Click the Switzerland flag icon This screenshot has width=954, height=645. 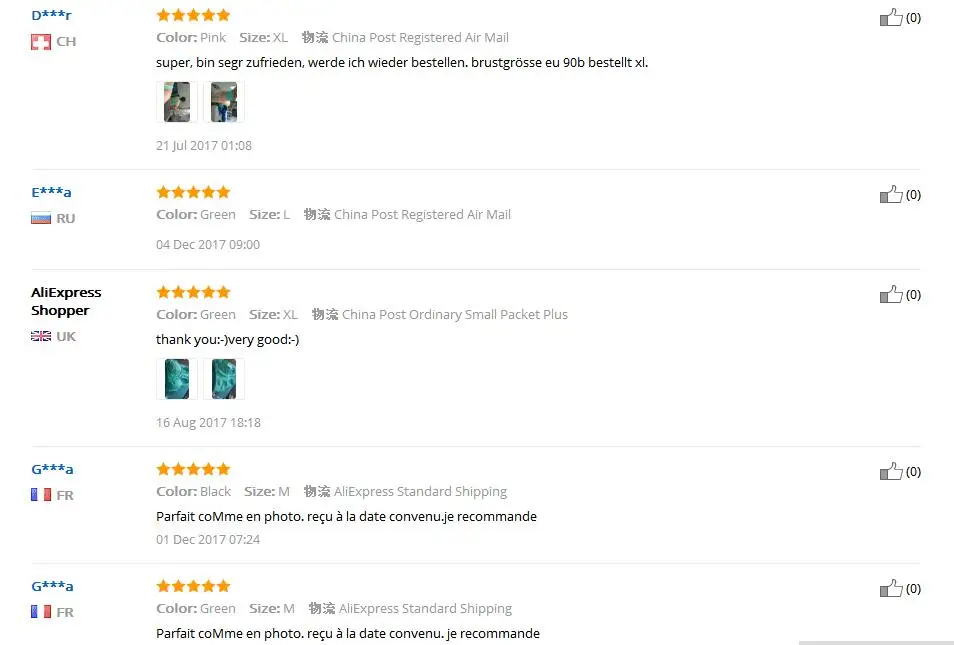pyautogui.click(x=41, y=42)
